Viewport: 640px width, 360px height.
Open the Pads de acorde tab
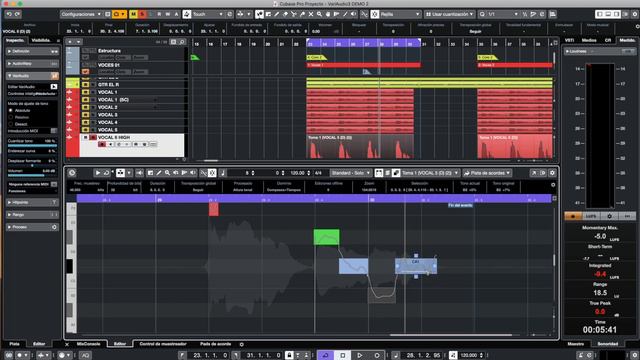216,344
